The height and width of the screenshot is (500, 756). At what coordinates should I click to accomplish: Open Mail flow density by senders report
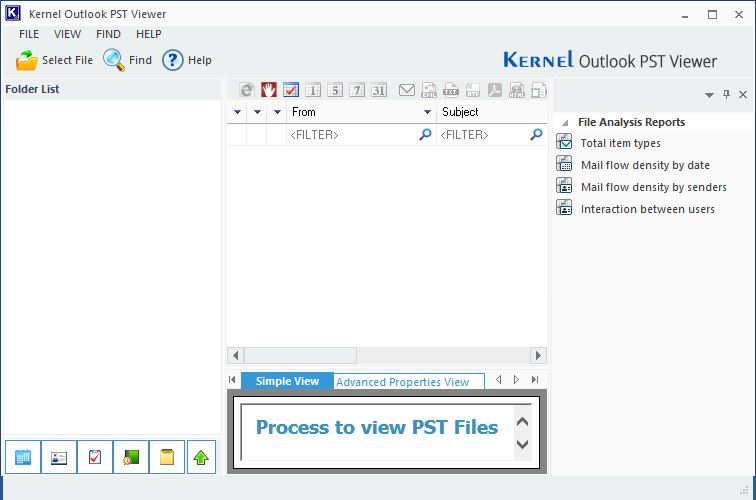pyautogui.click(x=653, y=187)
